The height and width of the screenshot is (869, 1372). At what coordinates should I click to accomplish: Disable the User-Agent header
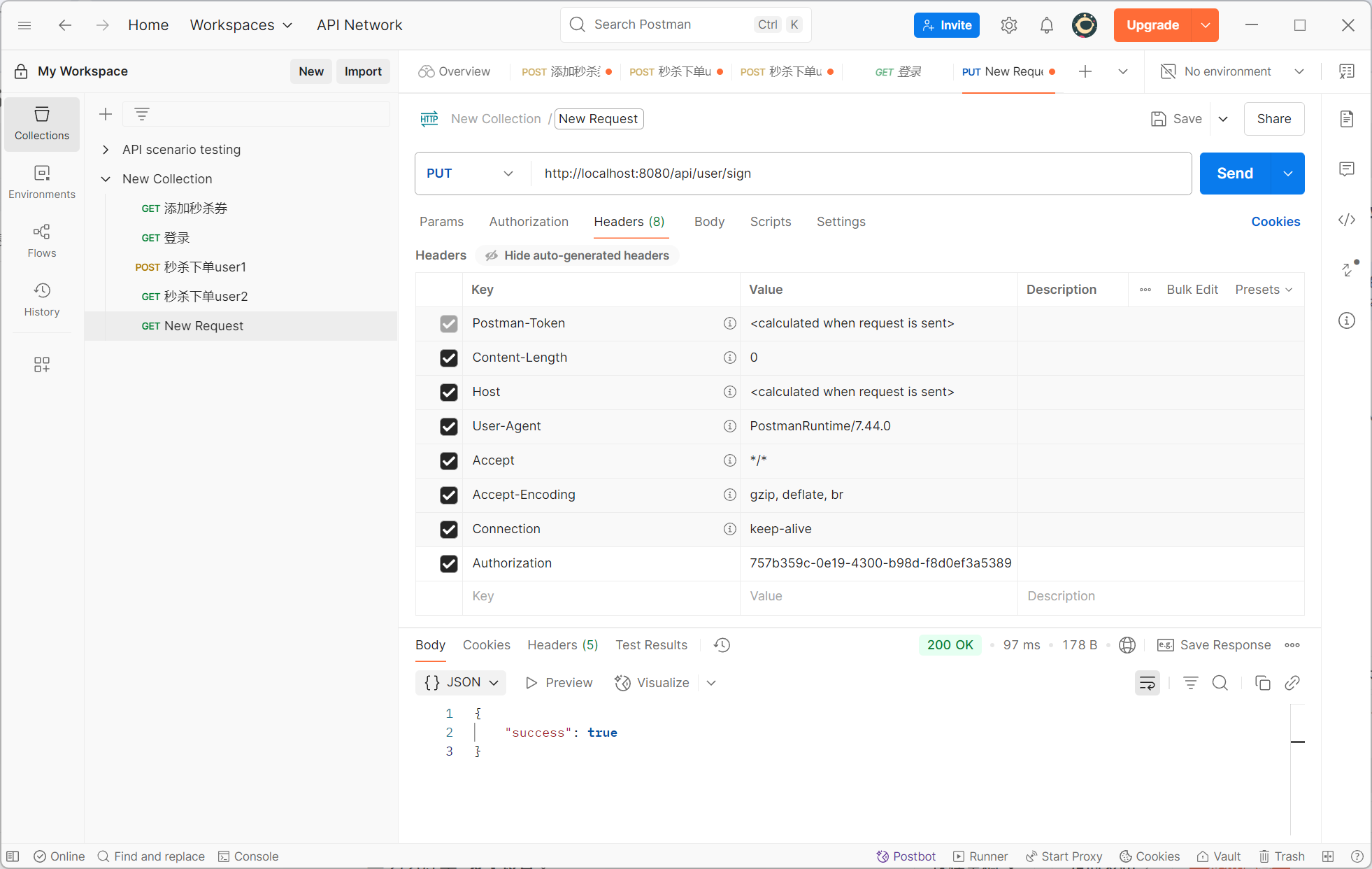[449, 426]
